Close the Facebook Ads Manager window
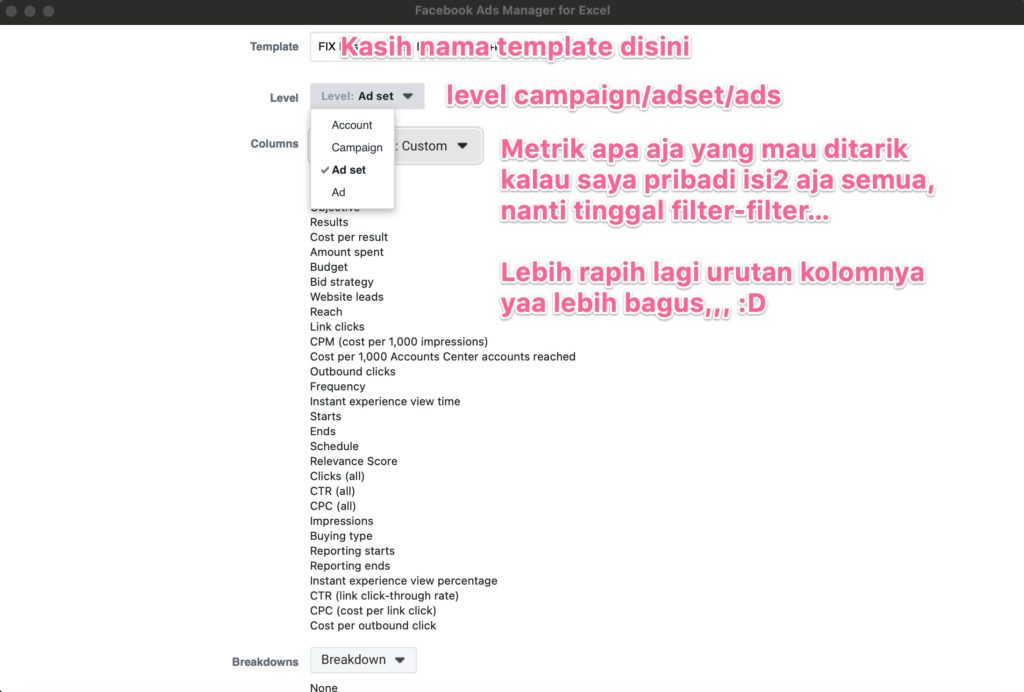The width and height of the screenshot is (1024, 692). [12, 11]
